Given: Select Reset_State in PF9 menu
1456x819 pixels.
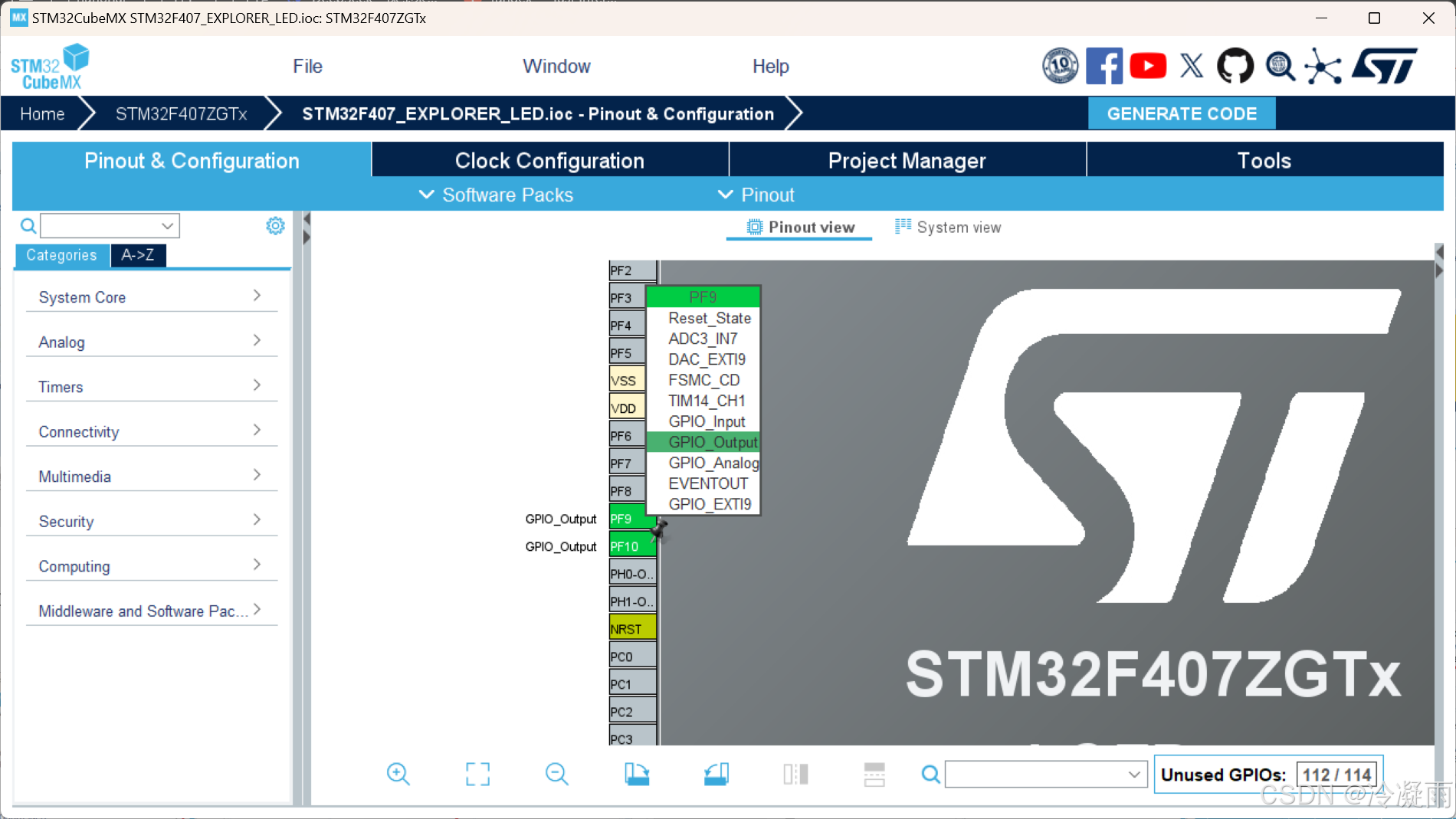Looking at the screenshot, I should [703, 318].
